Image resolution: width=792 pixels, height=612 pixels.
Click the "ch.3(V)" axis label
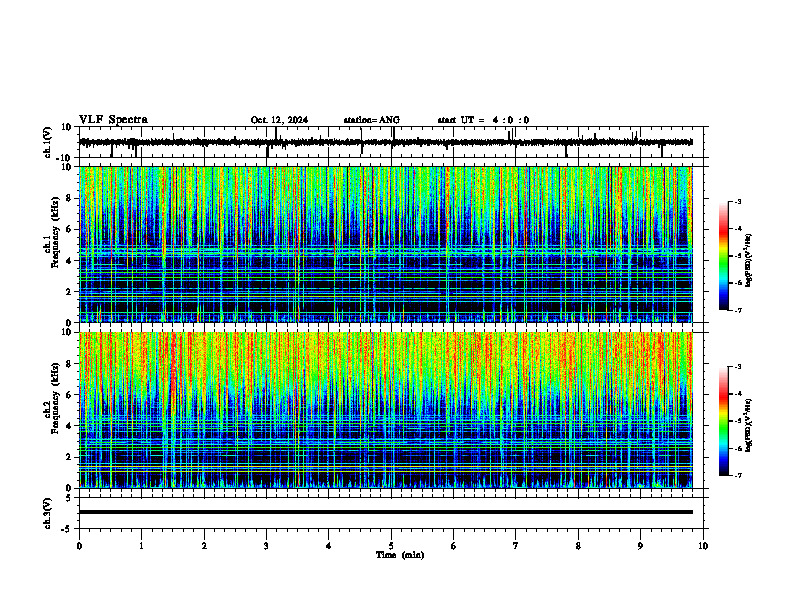point(48,514)
